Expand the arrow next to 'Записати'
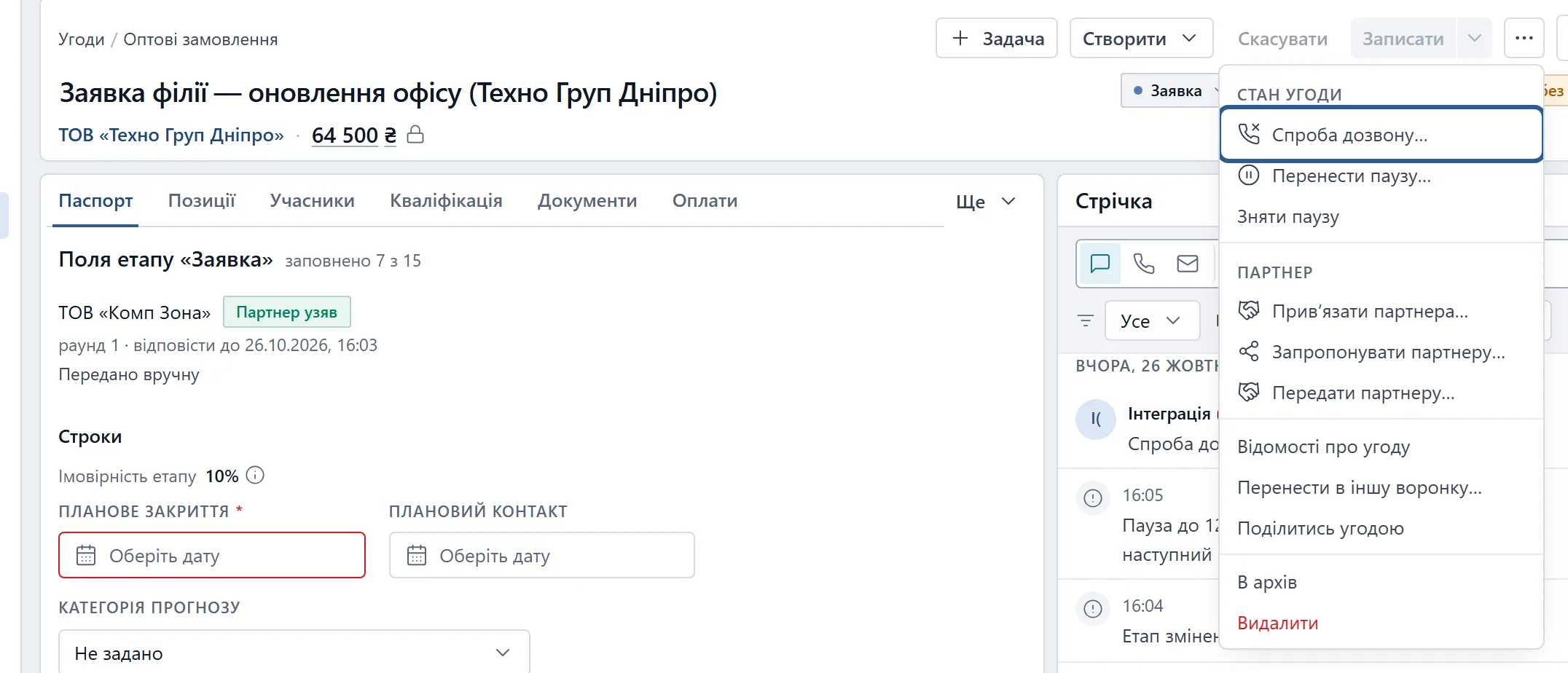 pos(1475,39)
